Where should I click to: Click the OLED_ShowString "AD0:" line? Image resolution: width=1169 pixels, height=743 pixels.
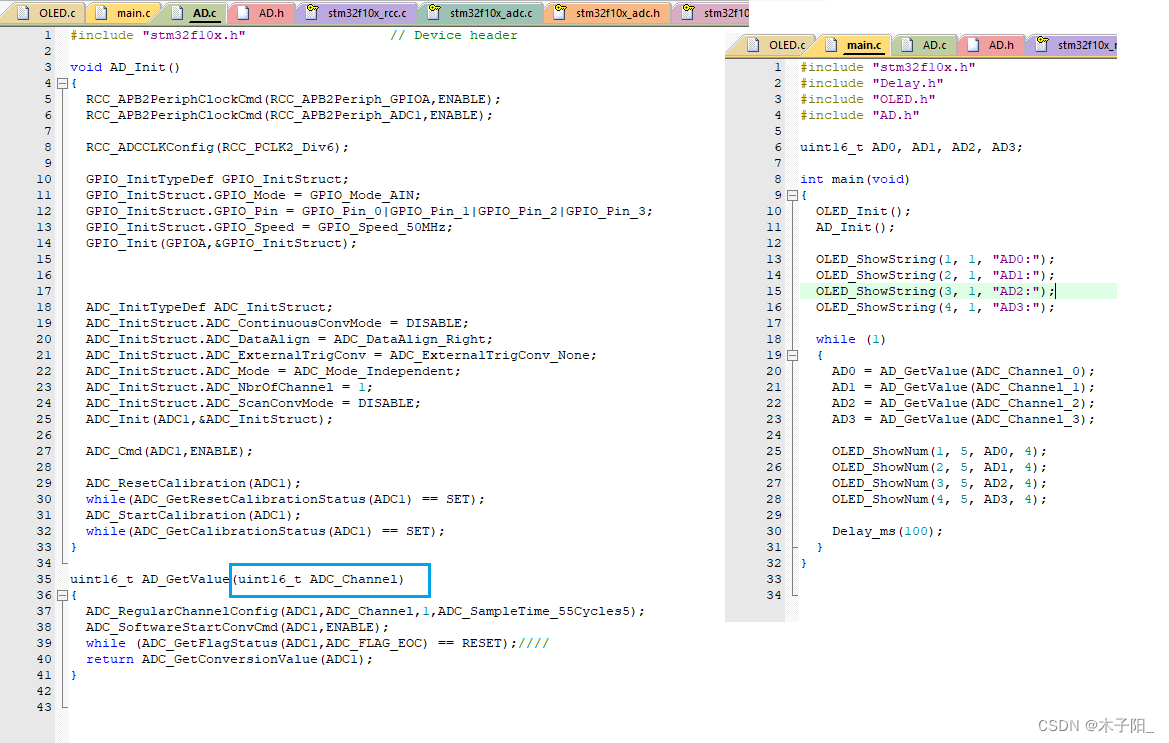point(936,259)
